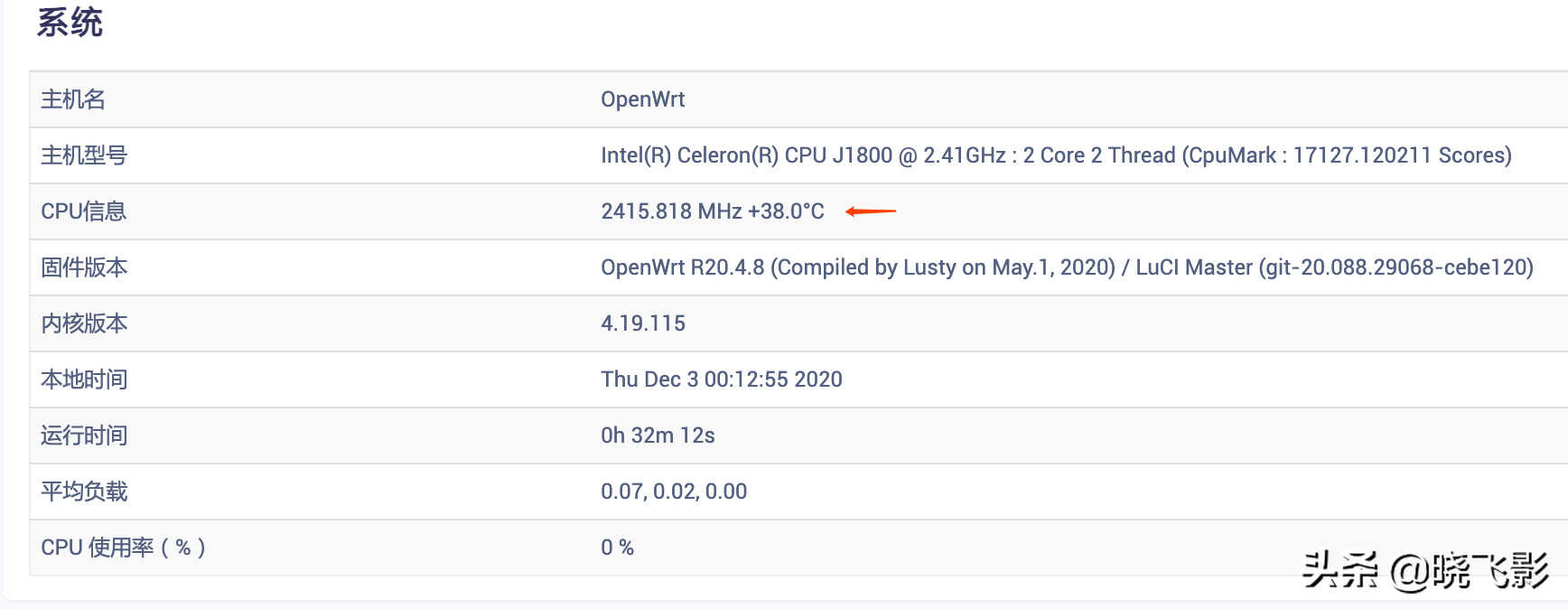
Task: Click the OpenWrt R20.4.8 firmware version text
Action: coord(1066,267)
